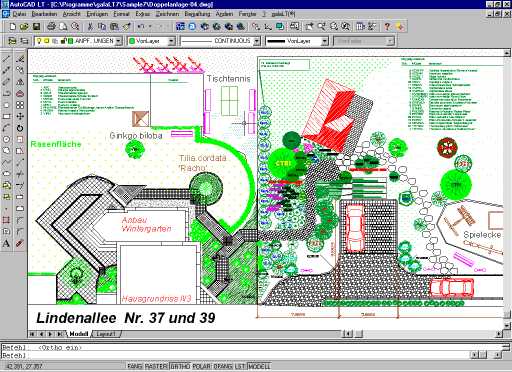Click in the Befehl command line
Viewport: 512px width, 372px height.
[233, 355]
